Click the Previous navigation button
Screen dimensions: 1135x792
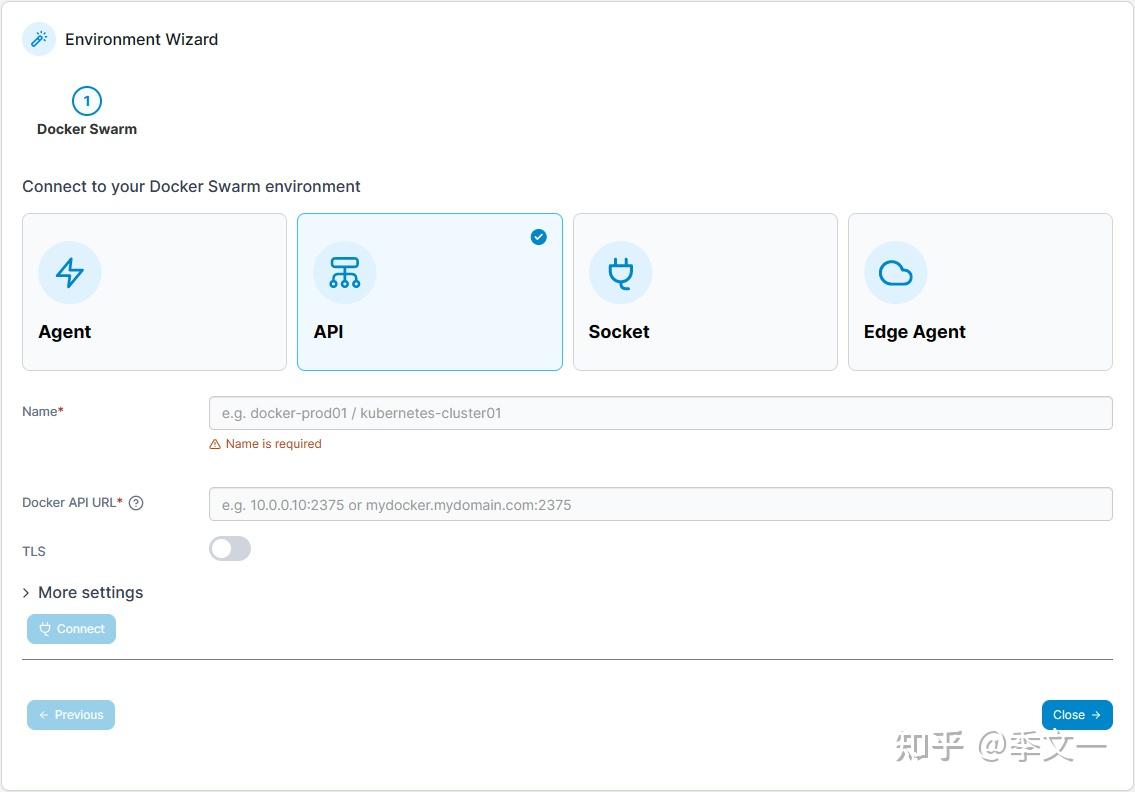point(70,714)
